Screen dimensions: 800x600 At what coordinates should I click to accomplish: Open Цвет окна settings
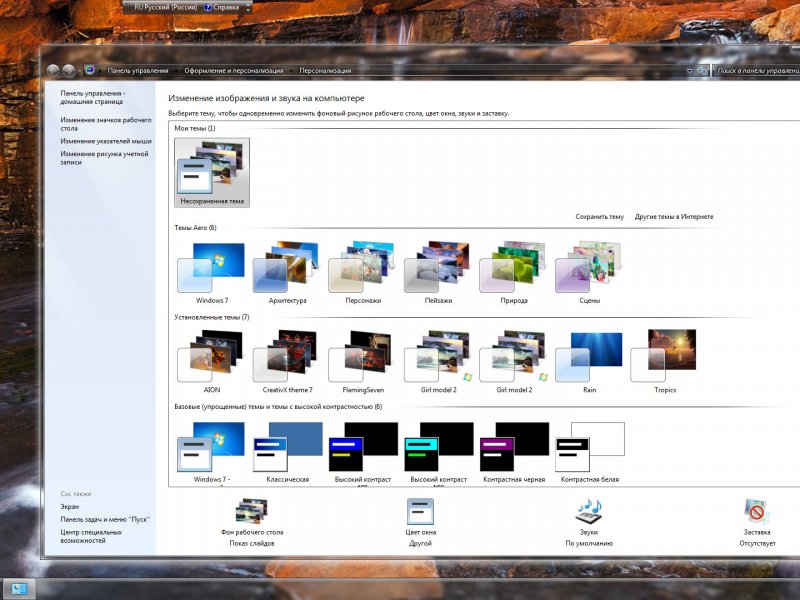click(420, 521)
